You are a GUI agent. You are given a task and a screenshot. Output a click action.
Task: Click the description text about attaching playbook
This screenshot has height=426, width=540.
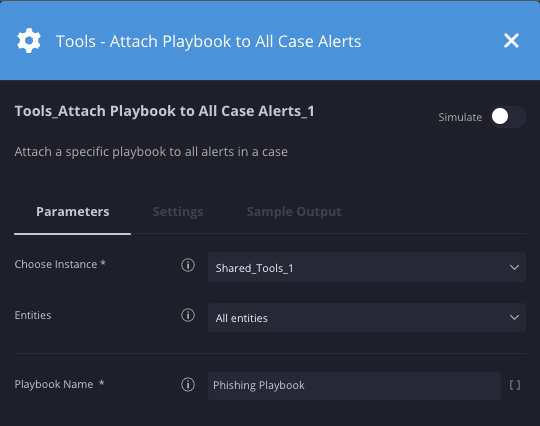coord(151,152)
